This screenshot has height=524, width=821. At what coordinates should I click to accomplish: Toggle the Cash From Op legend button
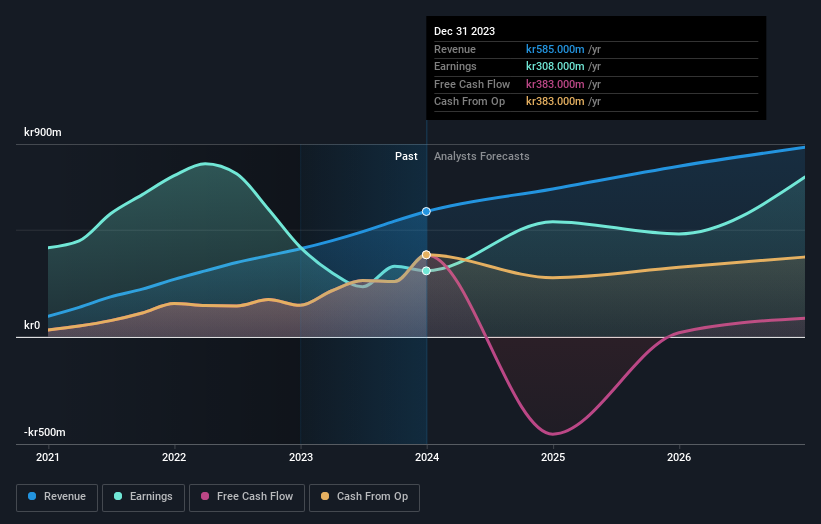364,497
